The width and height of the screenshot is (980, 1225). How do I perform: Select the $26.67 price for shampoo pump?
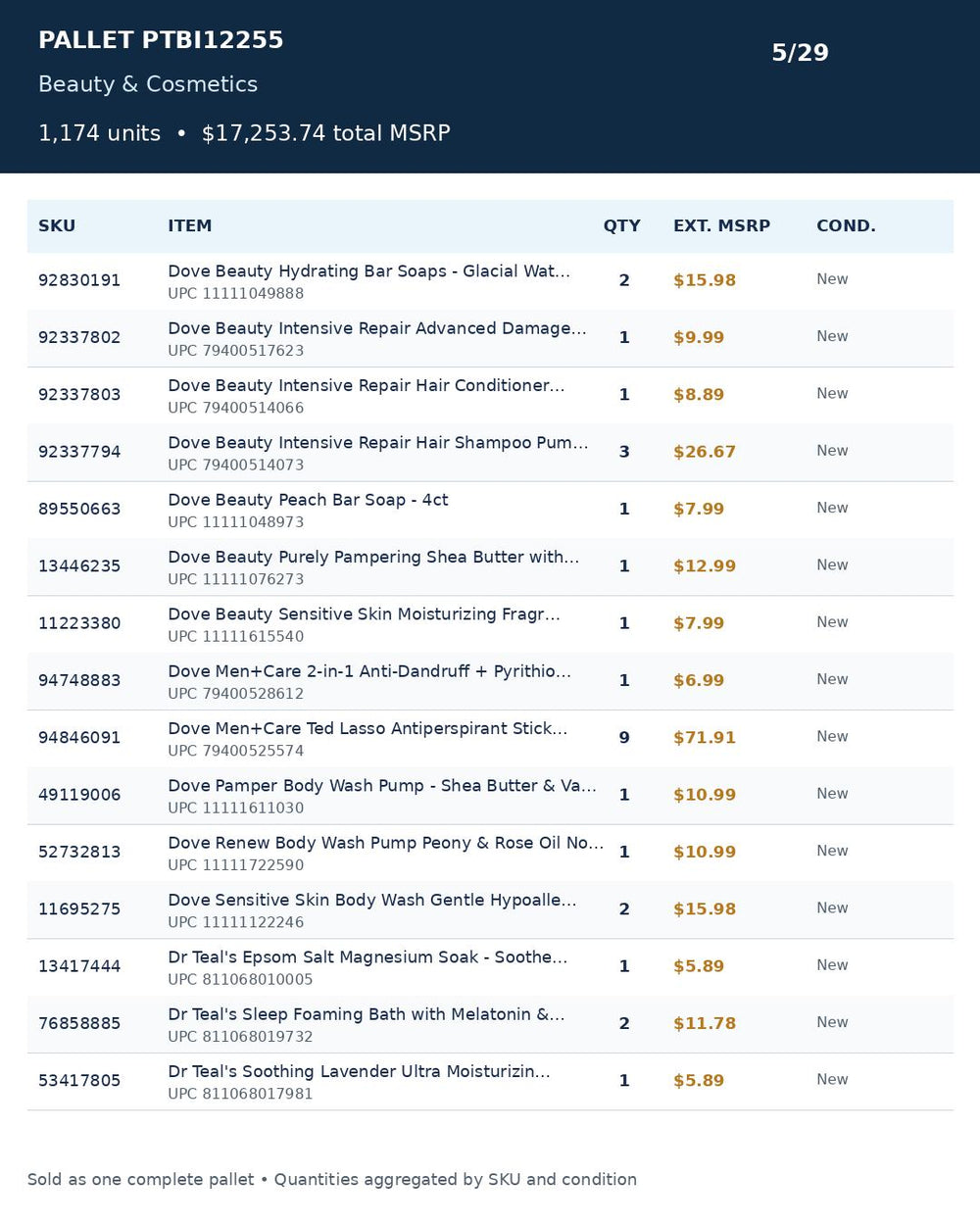(x=704, y=452)
